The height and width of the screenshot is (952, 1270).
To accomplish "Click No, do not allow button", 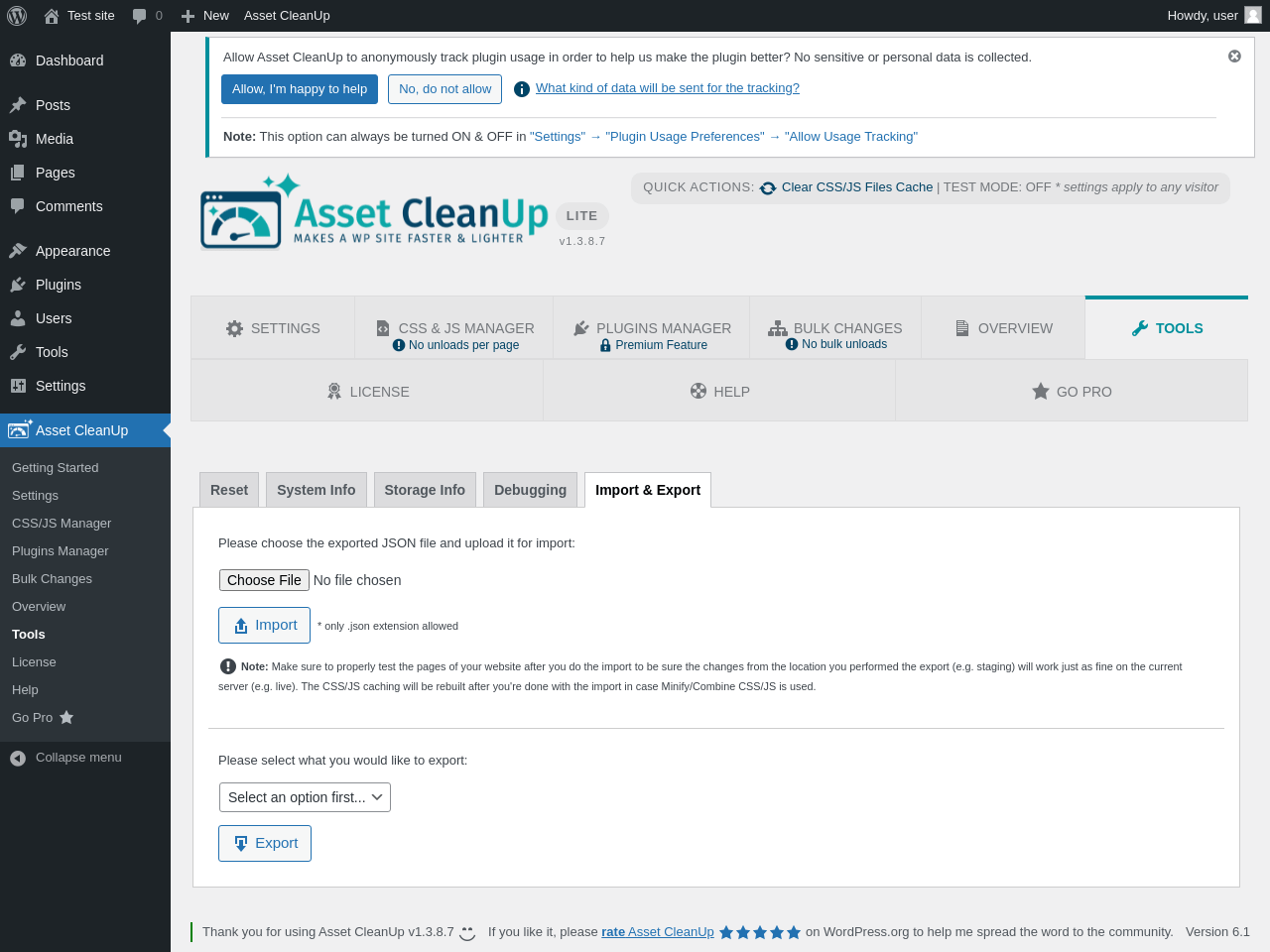I will point(444,89).
